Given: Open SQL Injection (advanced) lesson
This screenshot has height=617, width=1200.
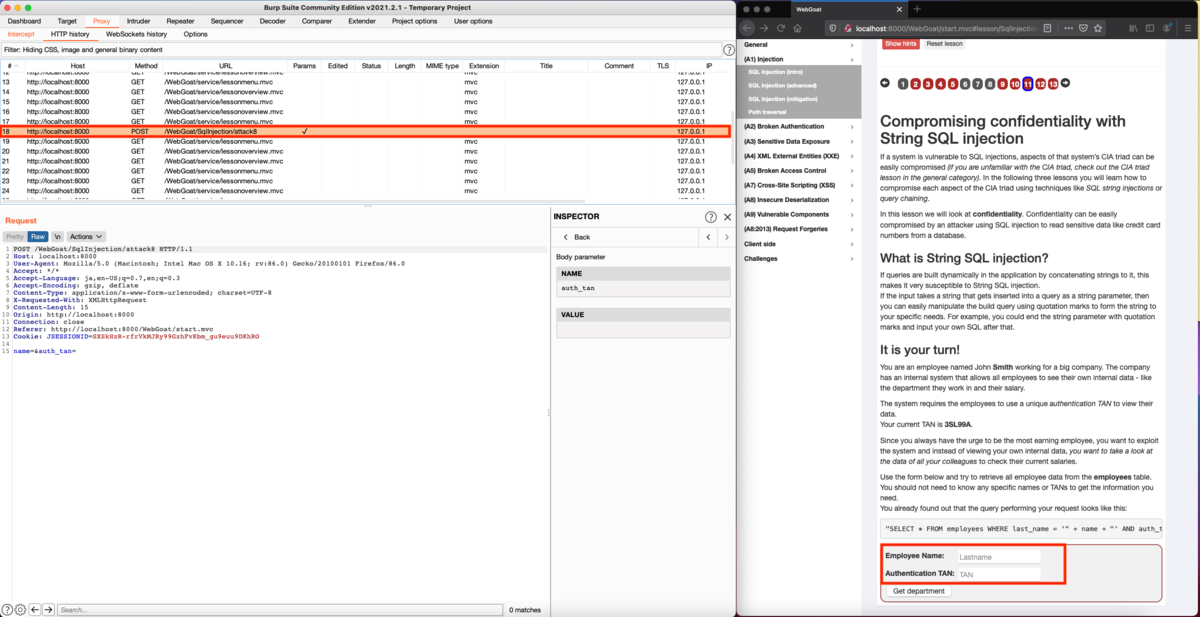Looking at the screenshot, I should [x=781, y=85].
